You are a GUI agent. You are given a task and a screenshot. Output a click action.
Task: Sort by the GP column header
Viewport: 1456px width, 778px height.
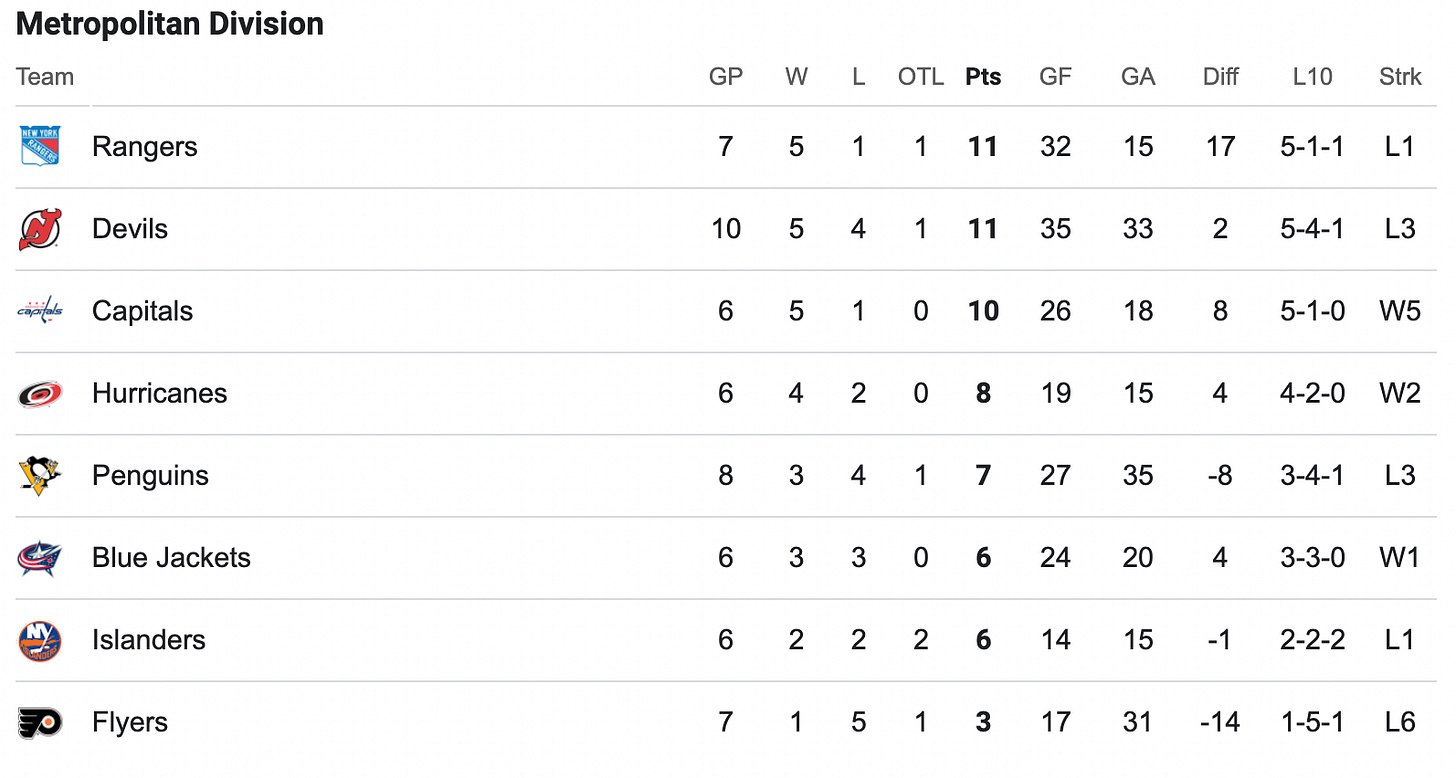click(x=726, y=77)
